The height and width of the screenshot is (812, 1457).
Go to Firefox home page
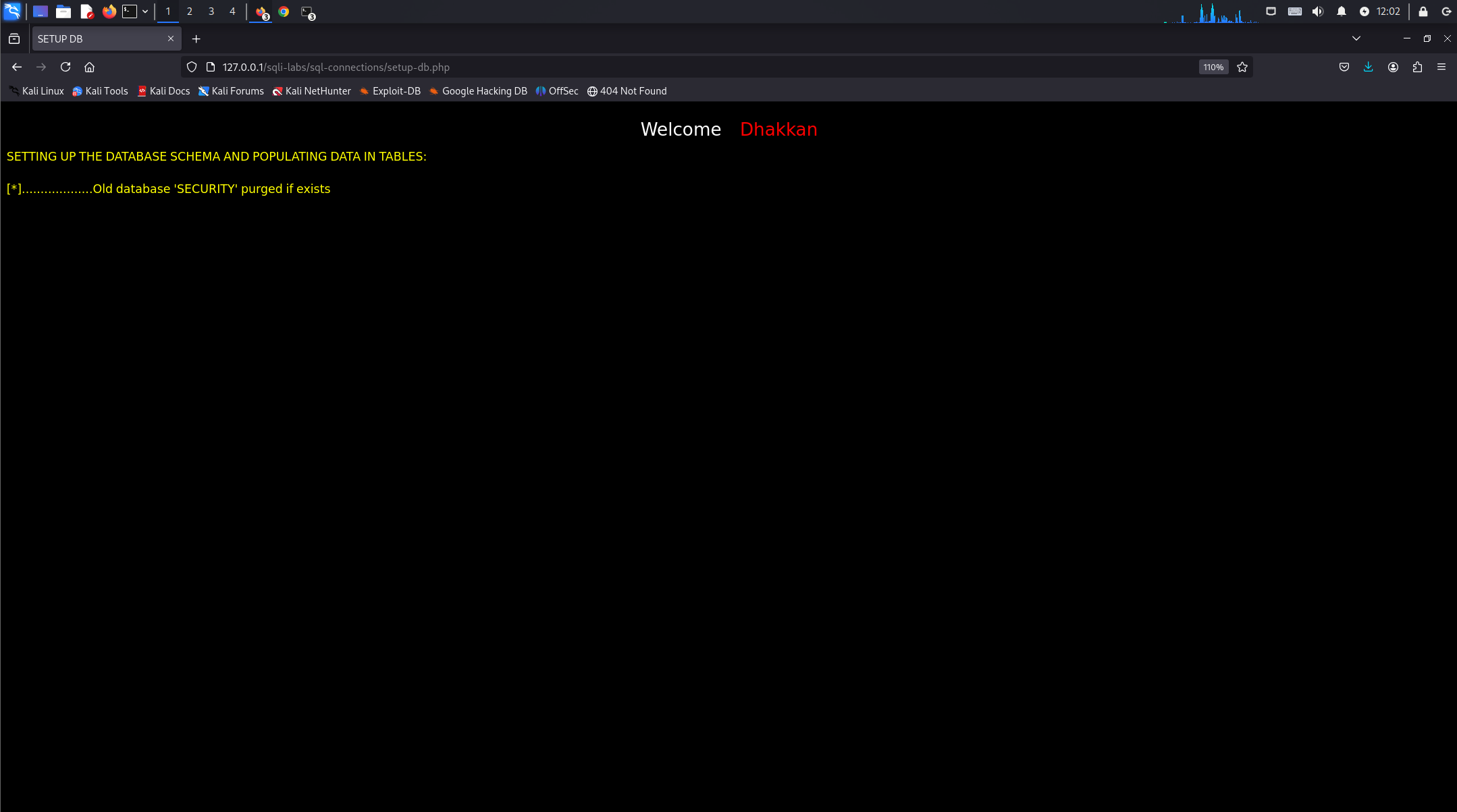click(89, 67)
